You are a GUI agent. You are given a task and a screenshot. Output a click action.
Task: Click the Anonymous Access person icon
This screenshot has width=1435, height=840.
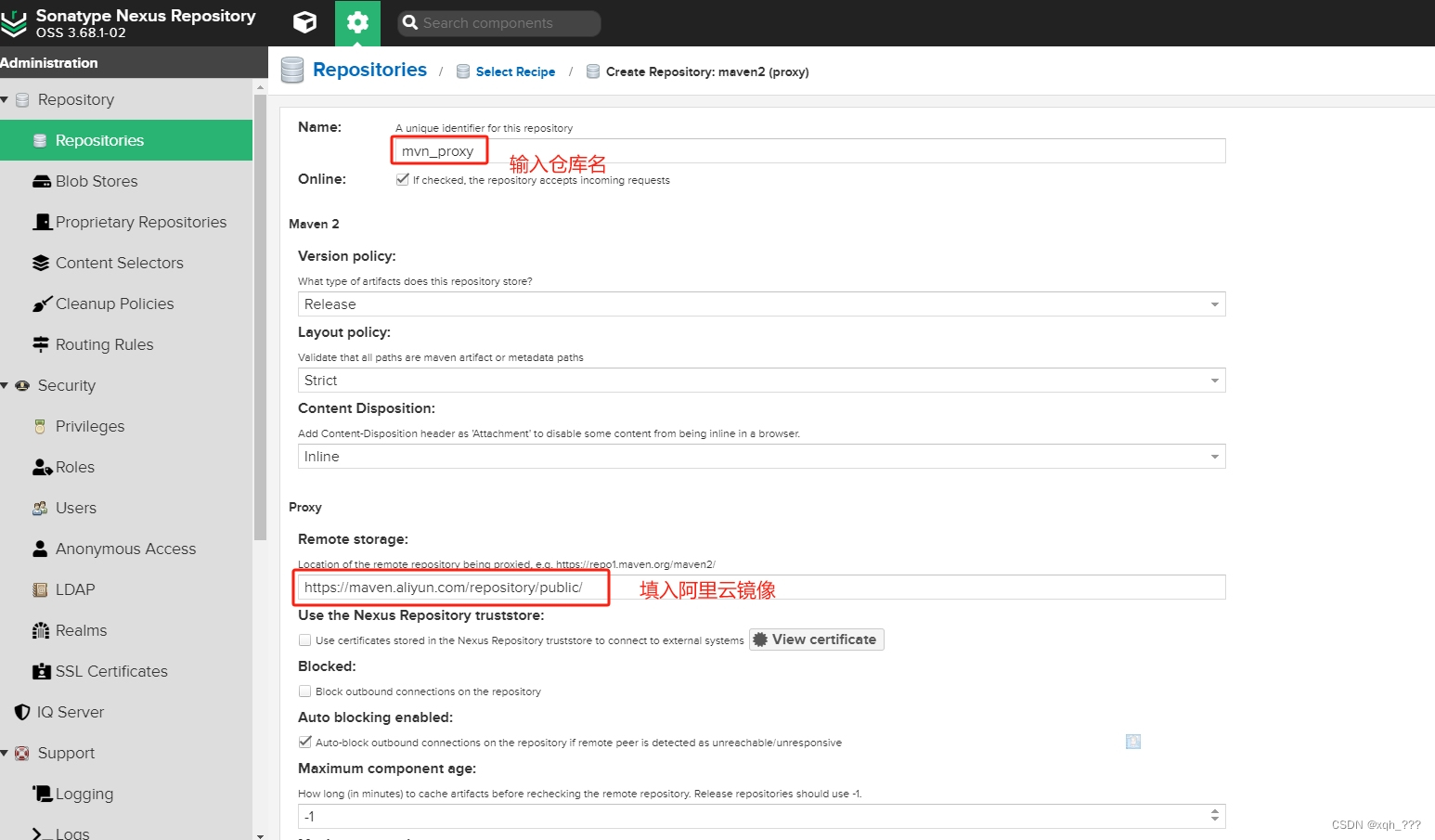[x=40, y=549]
